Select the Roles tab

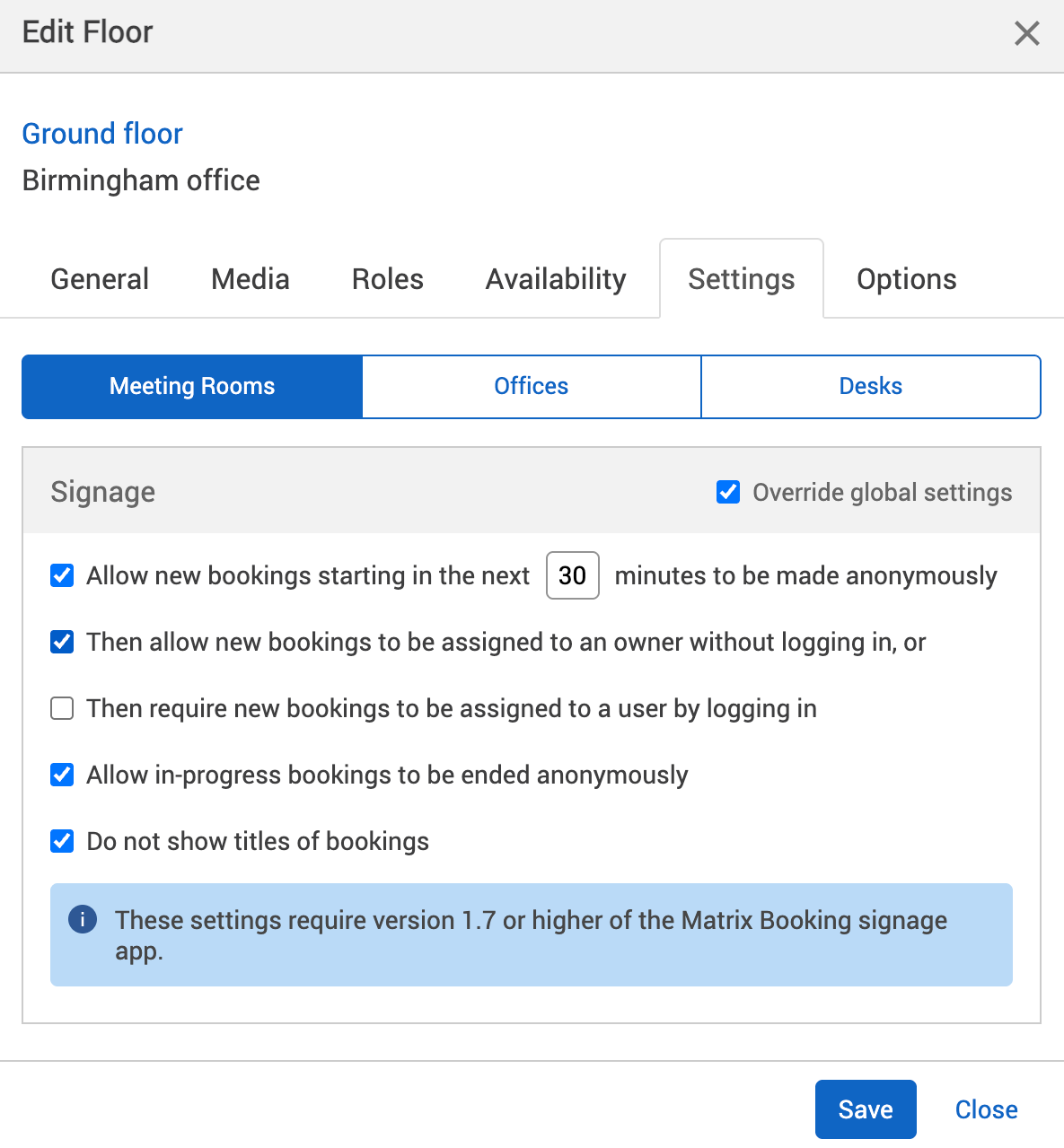(387, 278)
